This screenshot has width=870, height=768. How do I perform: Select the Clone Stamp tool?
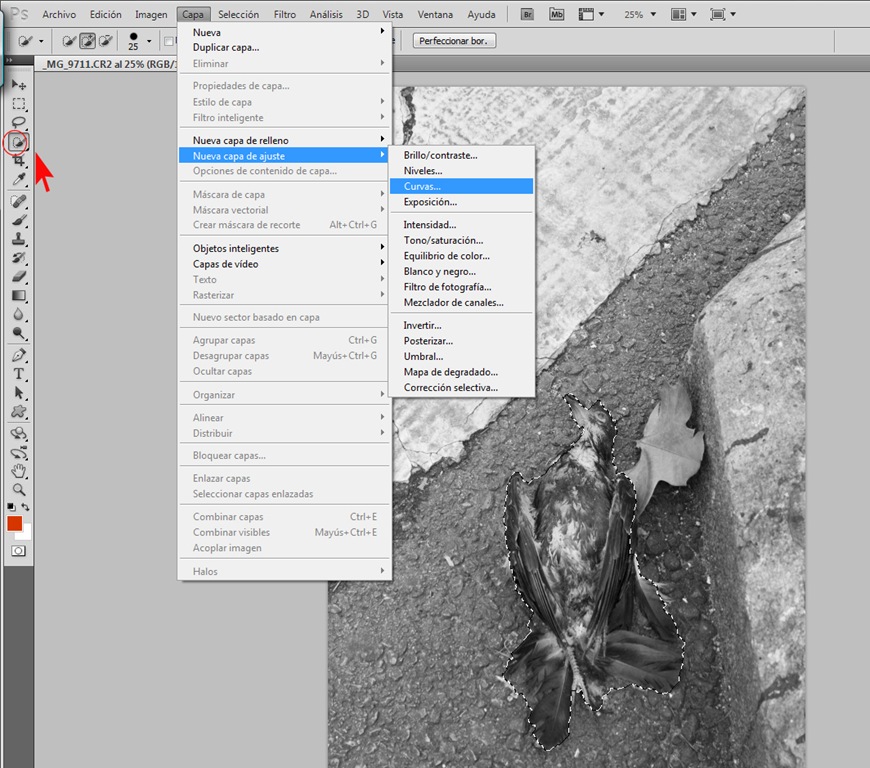[18, 239]
